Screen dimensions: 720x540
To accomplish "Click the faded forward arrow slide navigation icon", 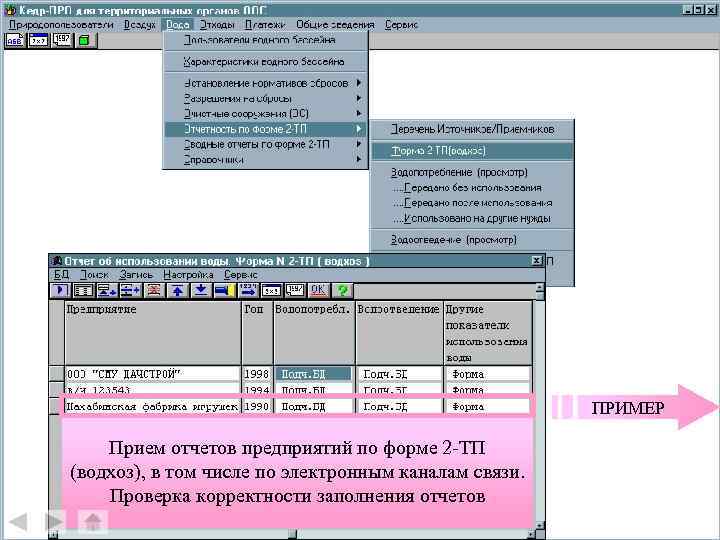I will tap(55, 522).
